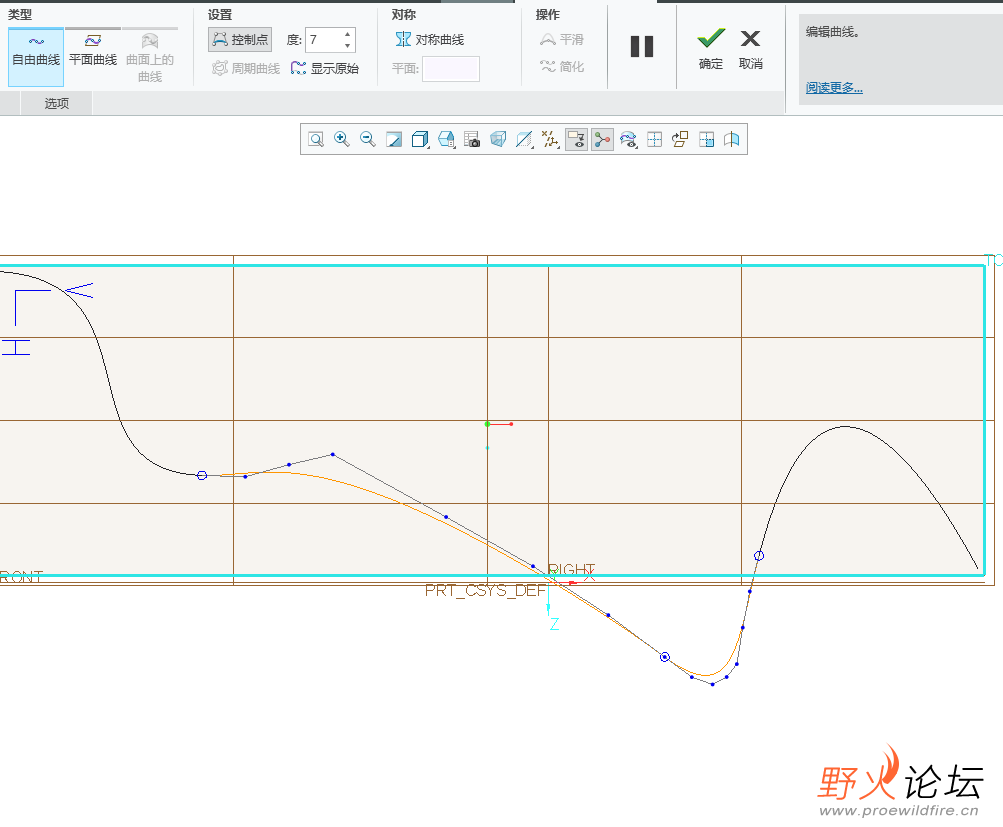Enable the 周期曲线 periodic curve option
The image size is (1003, 827).
246,68
